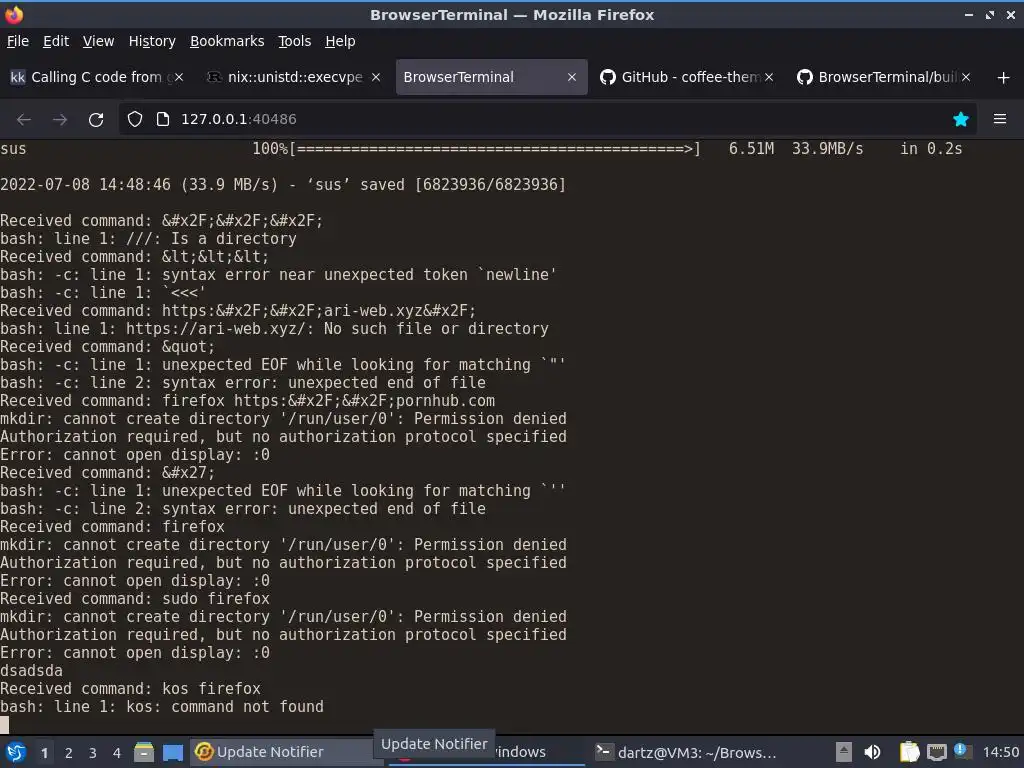Screen dimensions: 1024x768
Task: Close the active BrowserTerminal tab
Action: coord(572,77)
